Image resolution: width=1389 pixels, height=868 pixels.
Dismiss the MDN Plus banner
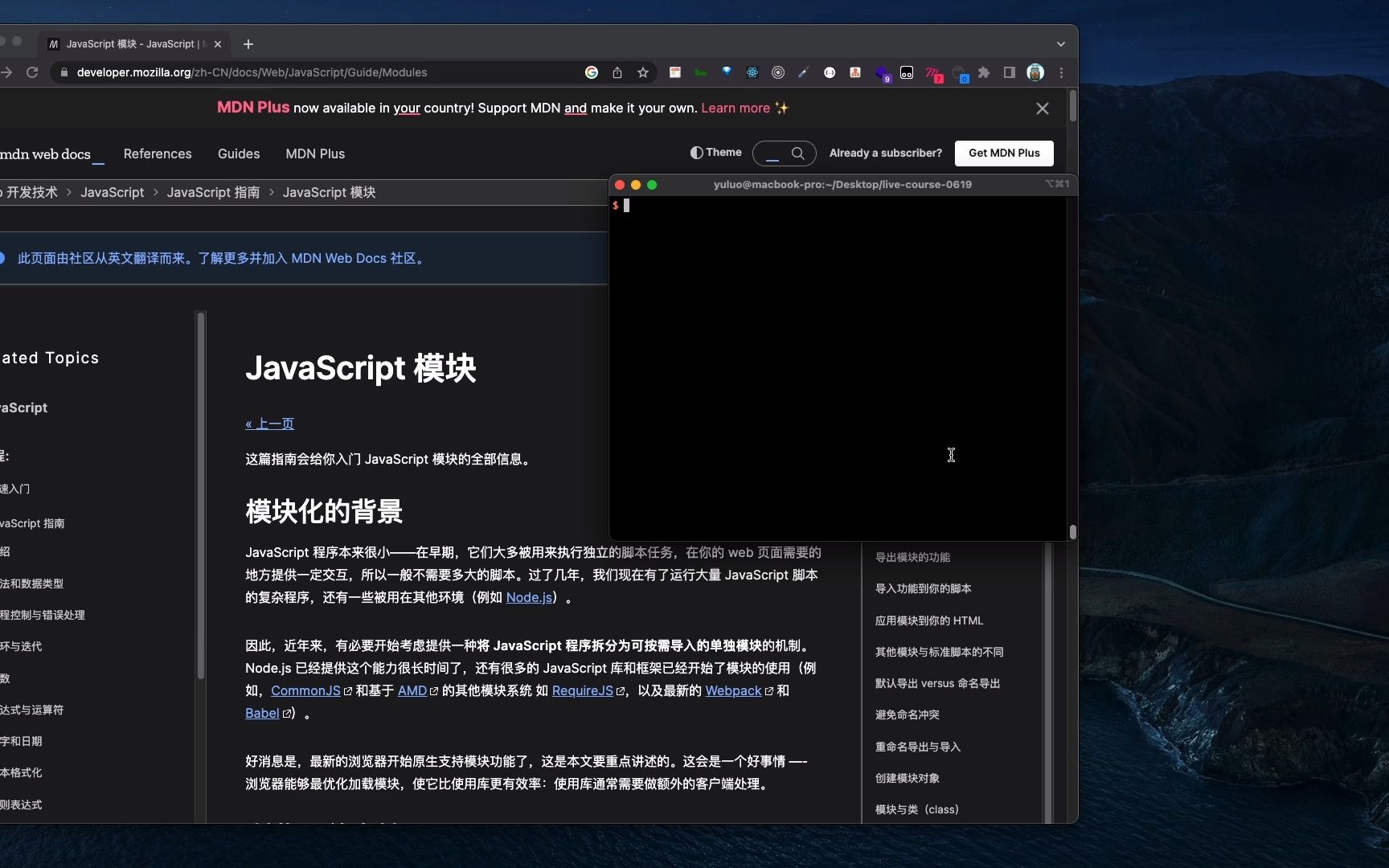[1043, 108]
